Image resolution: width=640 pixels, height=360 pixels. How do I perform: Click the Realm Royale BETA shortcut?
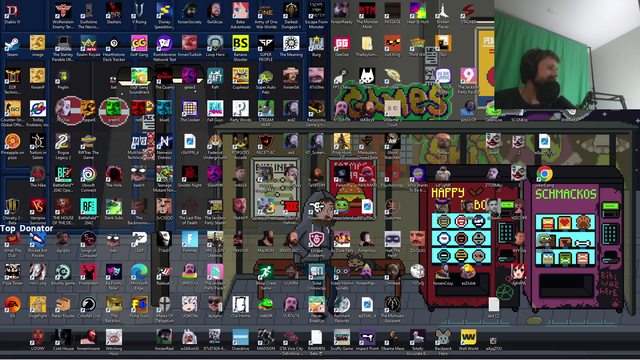(88, 46)
